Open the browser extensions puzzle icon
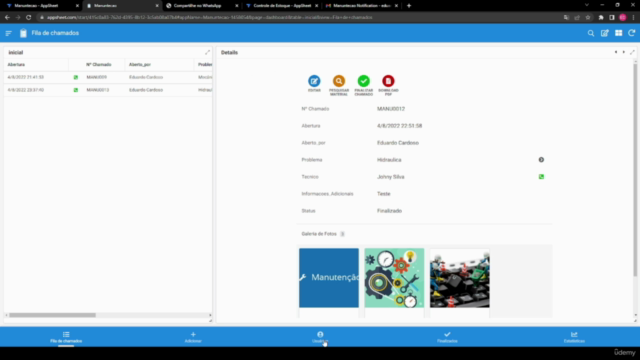 (x=601, y=18)
